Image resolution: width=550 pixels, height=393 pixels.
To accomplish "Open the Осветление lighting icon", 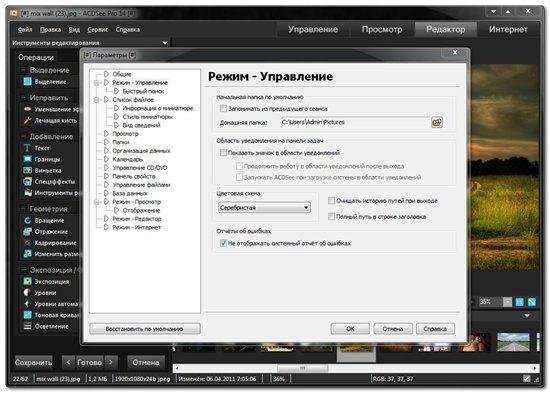I will pyautogui.click(x=27, y=326).
